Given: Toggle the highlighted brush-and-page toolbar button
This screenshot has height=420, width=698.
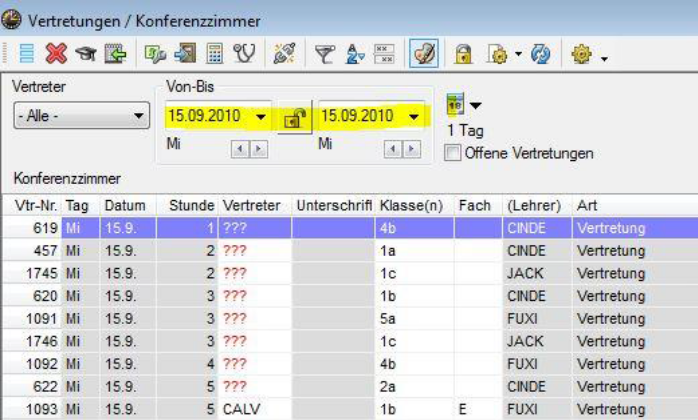Looking at the screenshot, I should pyautogui.click(x=423, y=55).
